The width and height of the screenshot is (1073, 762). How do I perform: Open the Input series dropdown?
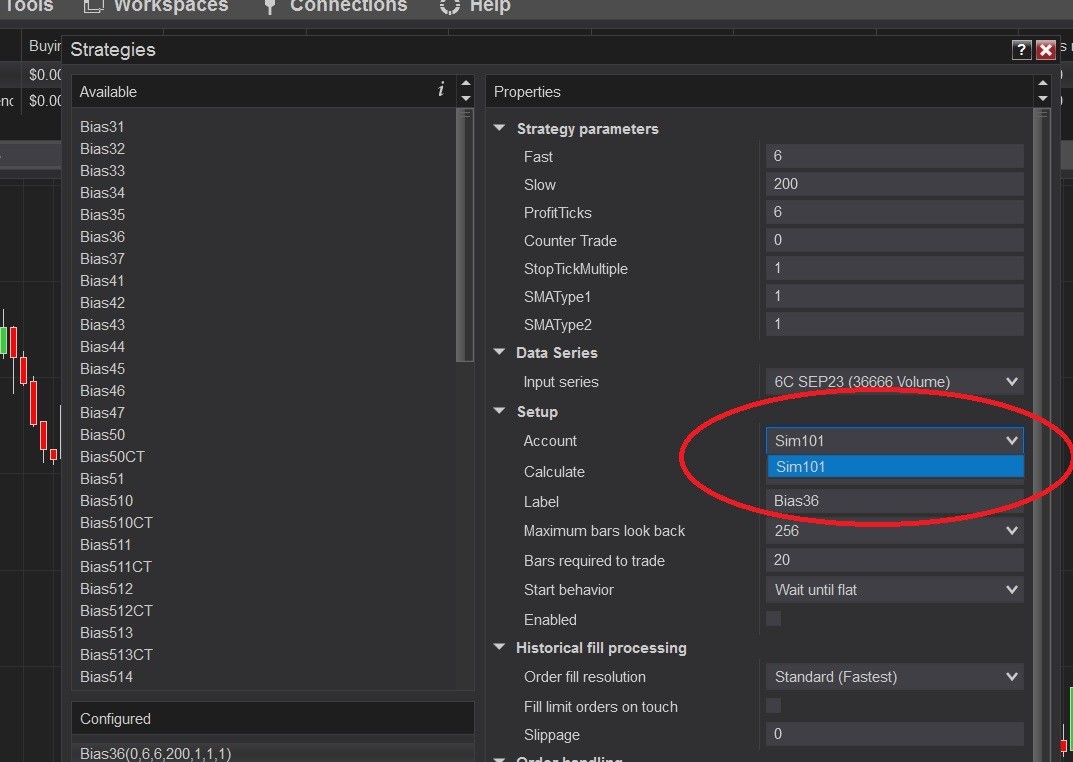click(894, 382)
